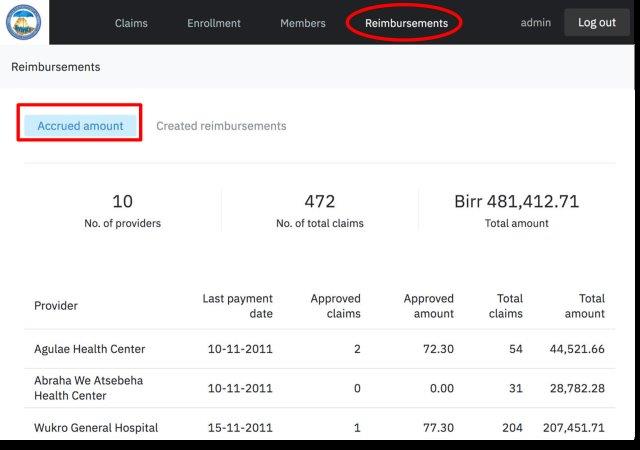The width and height of the screenshot is (640, 450).
Task: Select Reimbursements in the top navigation
Action: pyautogui.click(x=407, y=23)
